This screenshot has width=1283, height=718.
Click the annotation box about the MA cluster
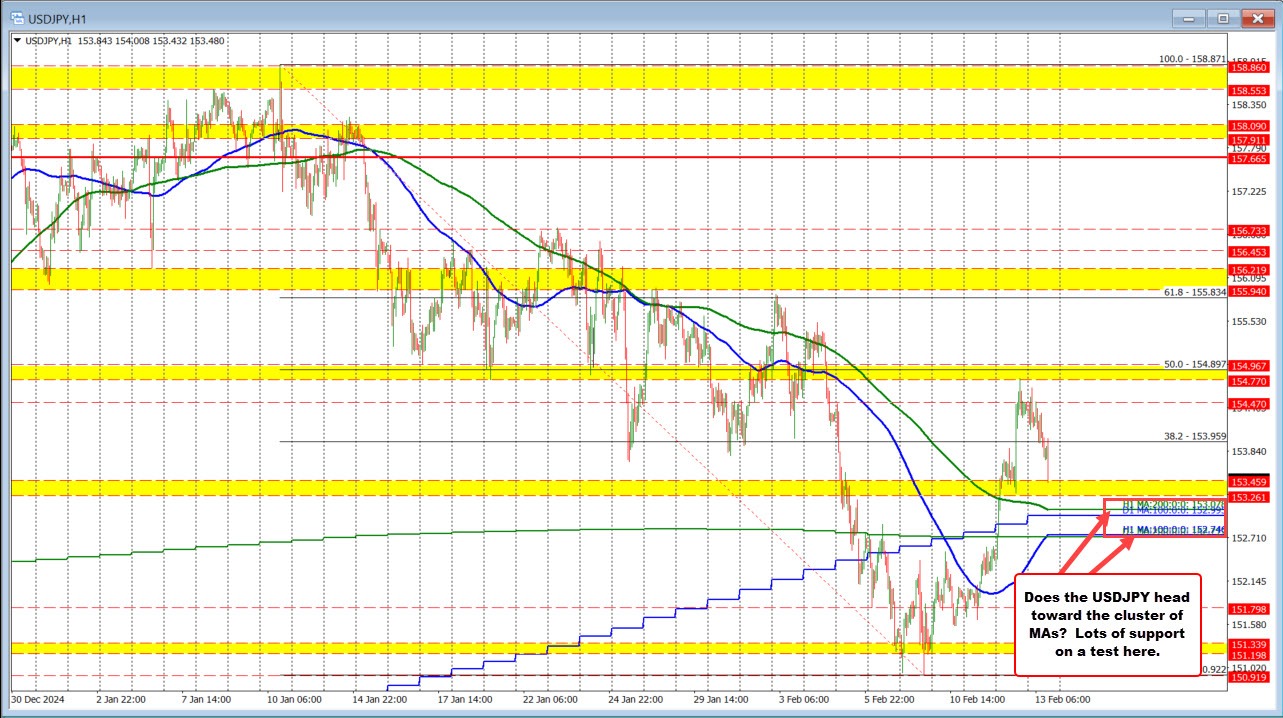pos(1107,625)
